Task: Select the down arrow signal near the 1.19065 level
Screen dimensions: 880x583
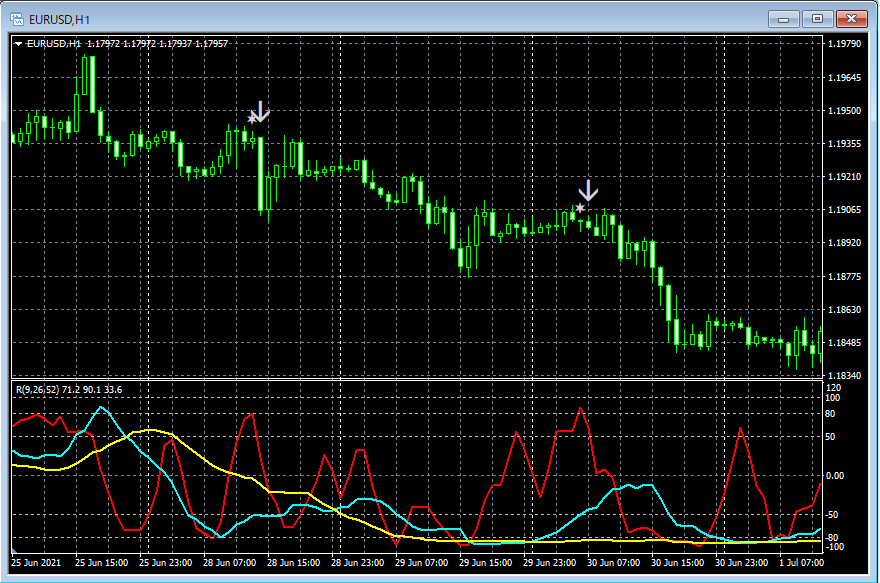Action: tap(588, 190)
